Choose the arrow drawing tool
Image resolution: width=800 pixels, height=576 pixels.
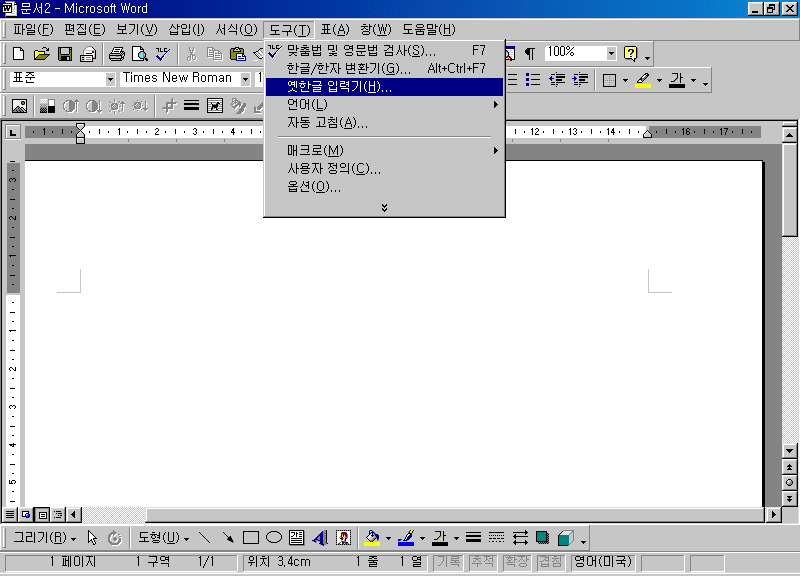click(x=228, y=538)
